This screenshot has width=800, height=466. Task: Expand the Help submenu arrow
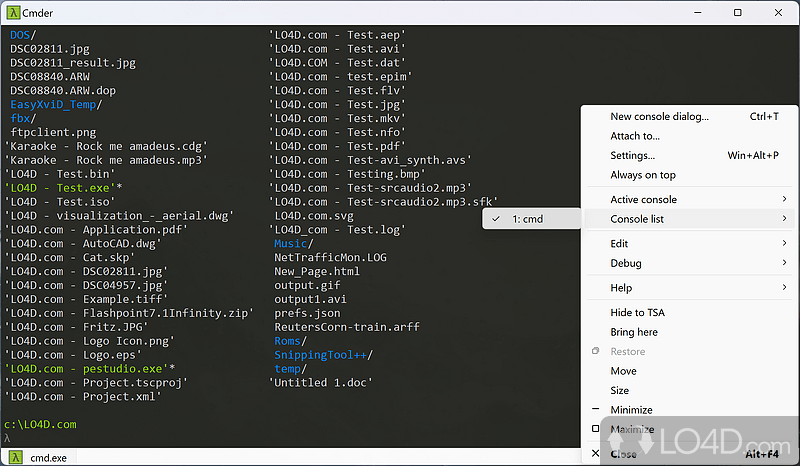784,287
